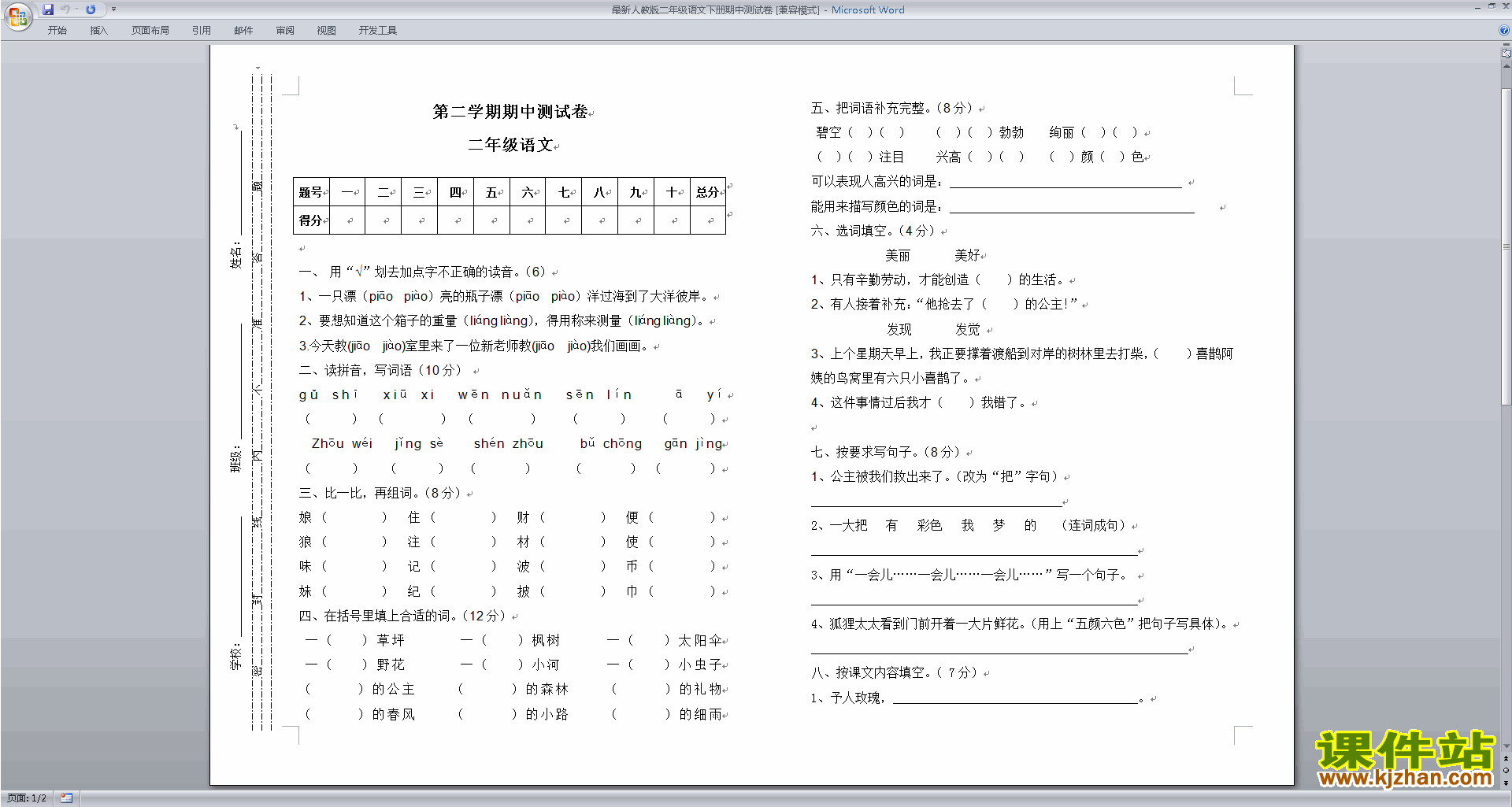Screen dimensions: 1512x807
Task: Click the 得分 table cell
Action: coord(311,220)
